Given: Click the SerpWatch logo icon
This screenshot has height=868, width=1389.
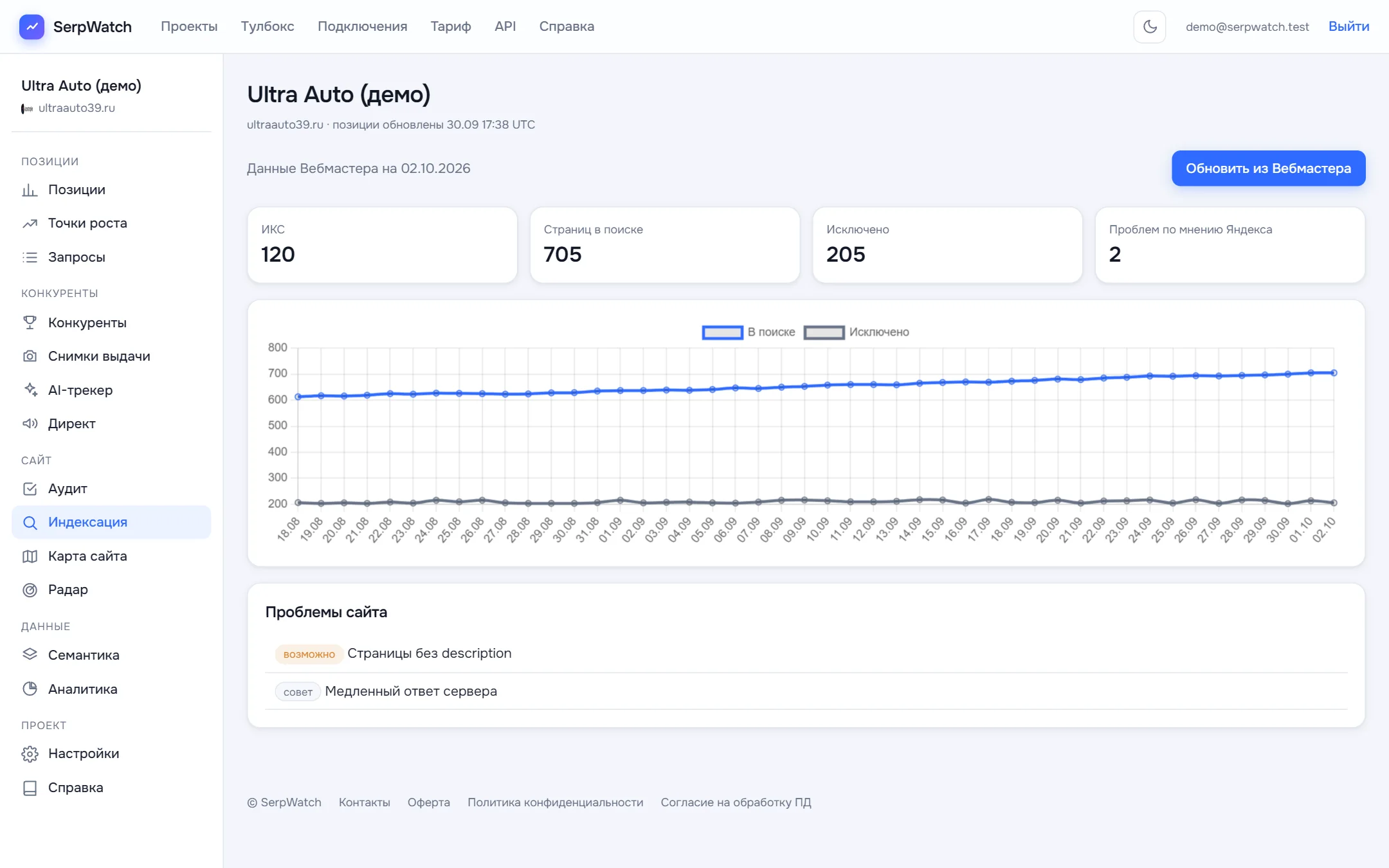Looking at the screenshot, I should click(x=32, y=27).
